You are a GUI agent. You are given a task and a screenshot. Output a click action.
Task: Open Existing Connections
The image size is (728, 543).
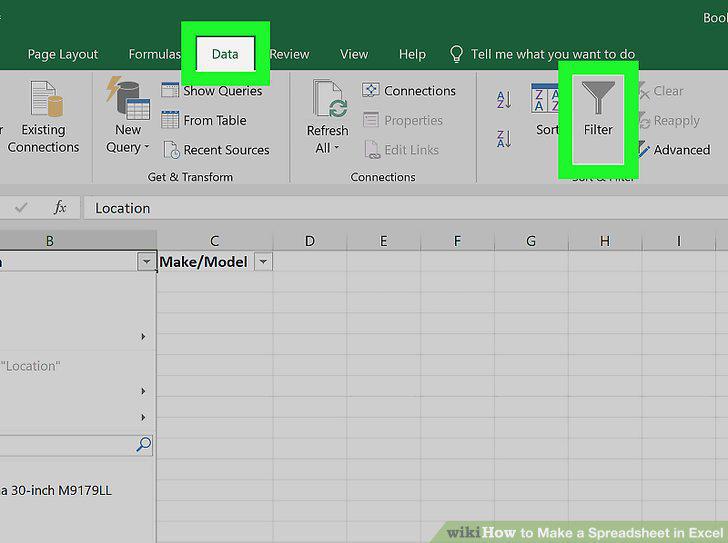click(x=43, y=117)
